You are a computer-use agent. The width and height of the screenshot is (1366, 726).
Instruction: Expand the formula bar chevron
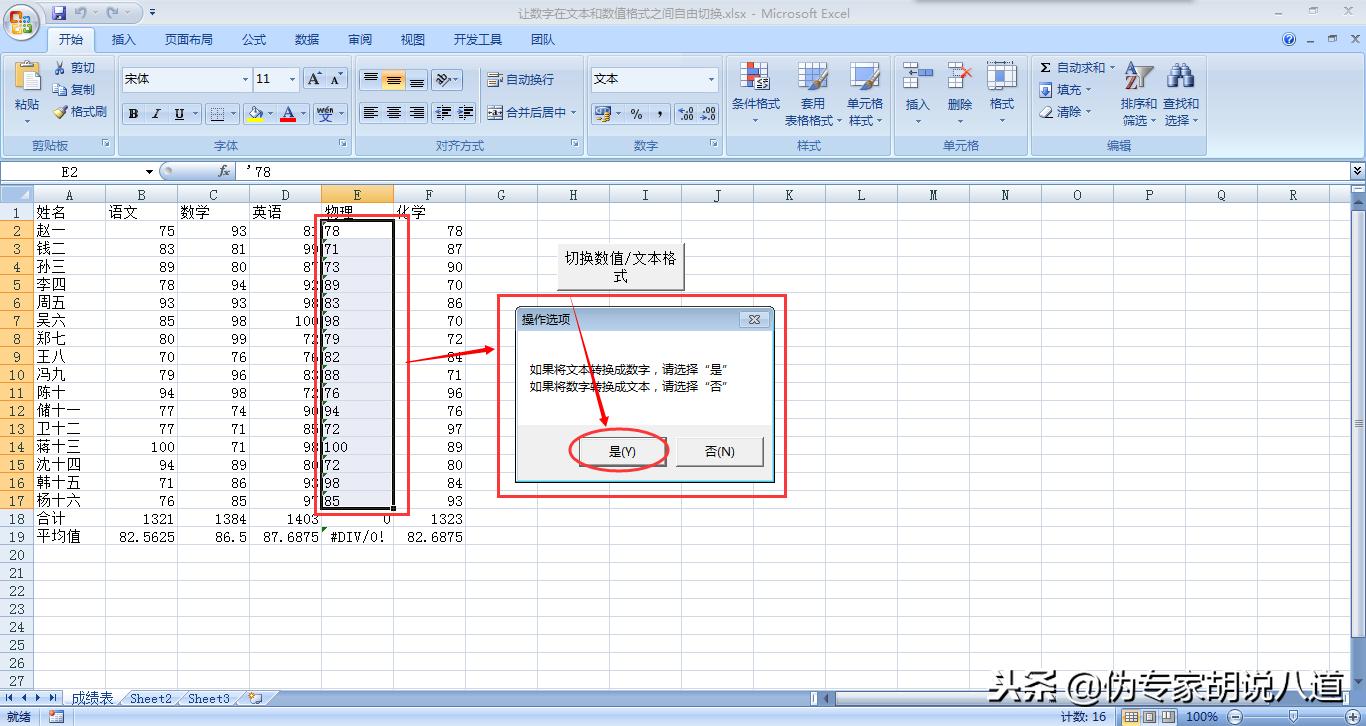point(1357,172)
